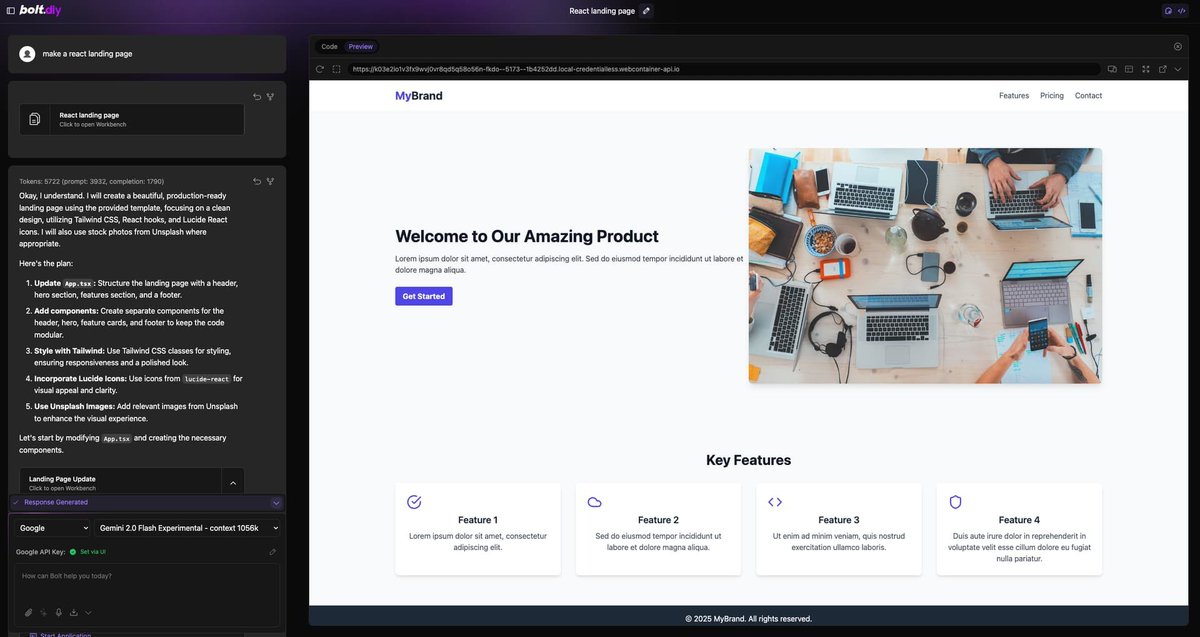The height and width of the screenshot is (637, 1200).
Task: Click the green API key status check icon
Action: click(x=73, y=552)
